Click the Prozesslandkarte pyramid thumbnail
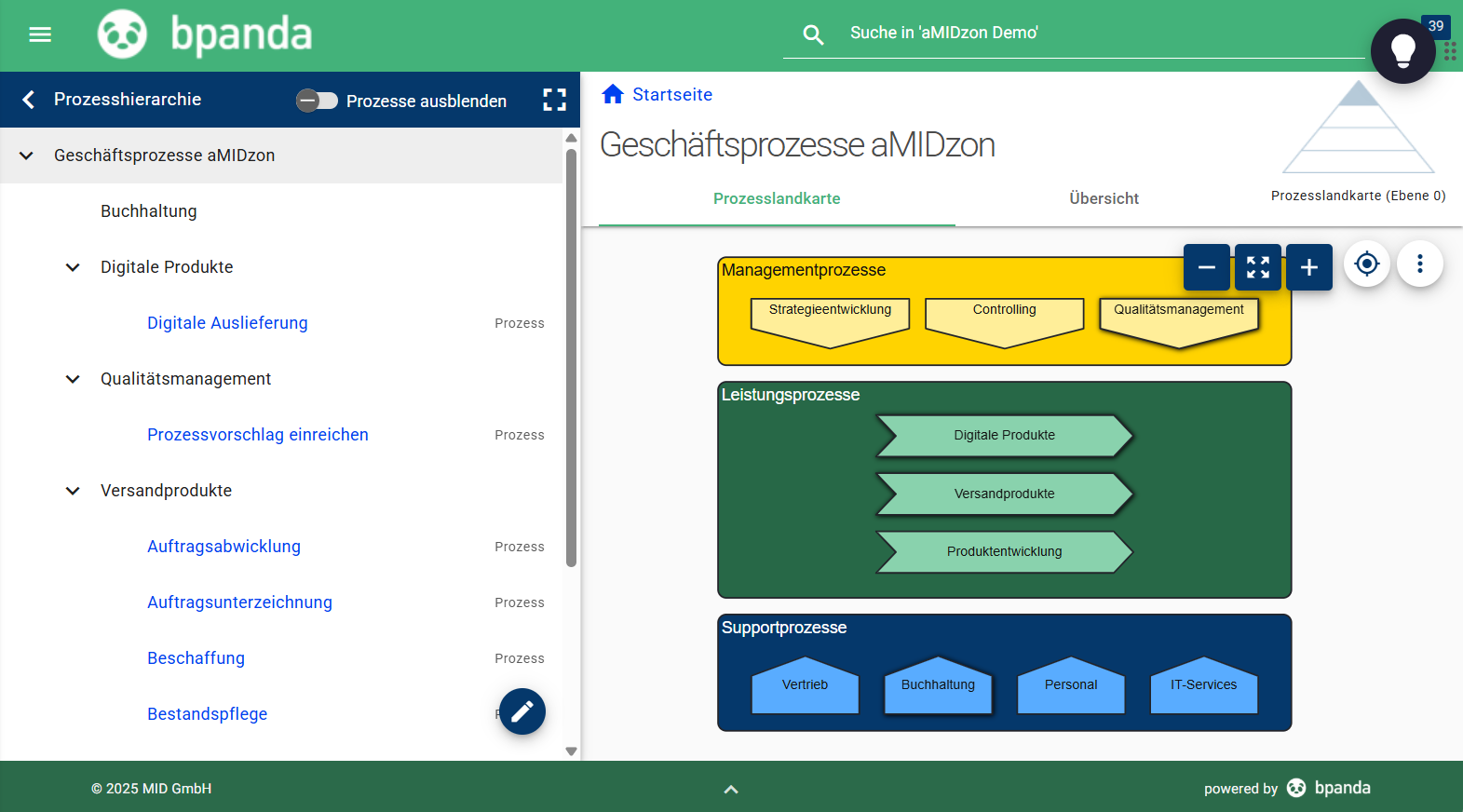The height and width of the screenshot is (812, 1463). [1359, 127]
